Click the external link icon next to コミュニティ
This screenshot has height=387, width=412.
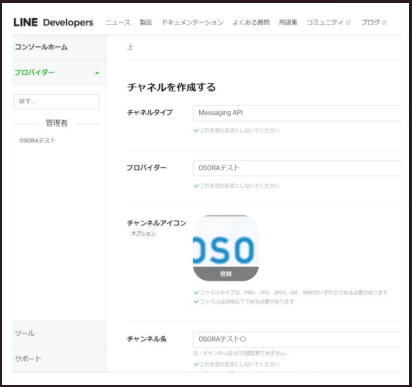pyautogui.click(x=348, y=22)
